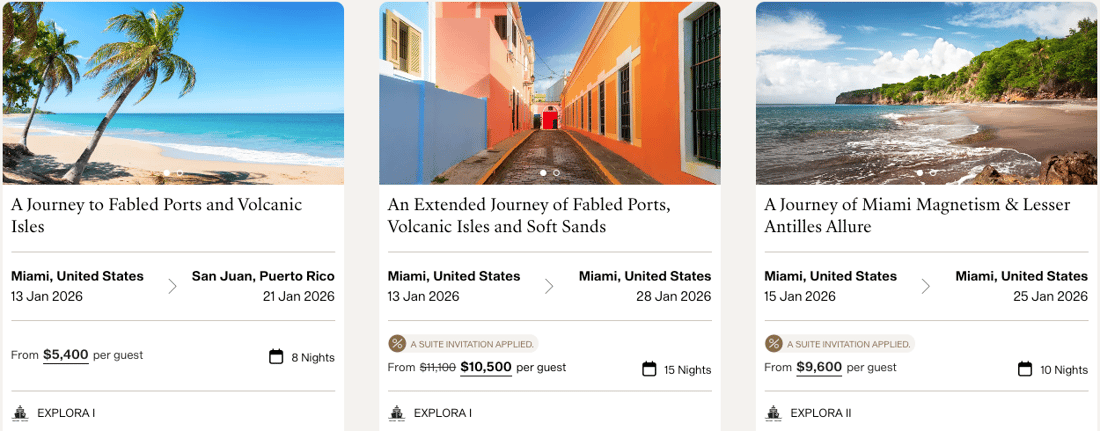Viewport: 1100px width, 431px height.
Task: Select second carousel dot on orange street image
Action: pyautogui.click(x=556, y=173)
